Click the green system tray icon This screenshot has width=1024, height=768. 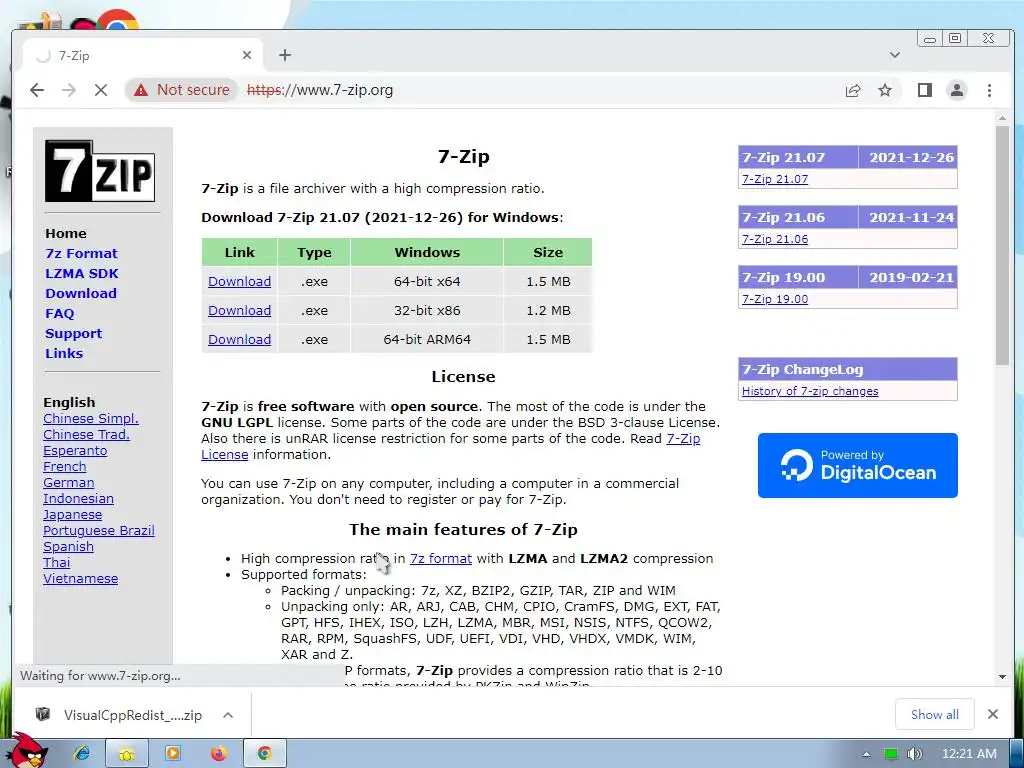point(891,754)
